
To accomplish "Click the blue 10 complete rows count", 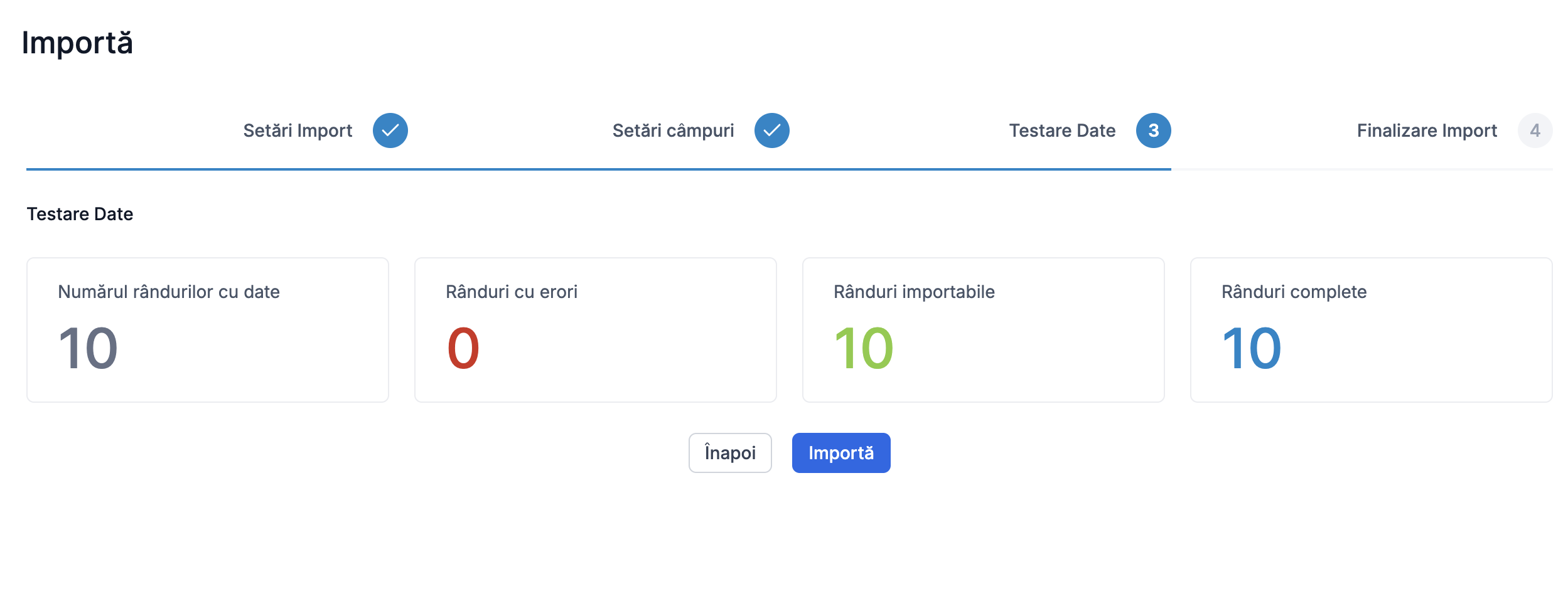I will click(x=1251, y=349).
